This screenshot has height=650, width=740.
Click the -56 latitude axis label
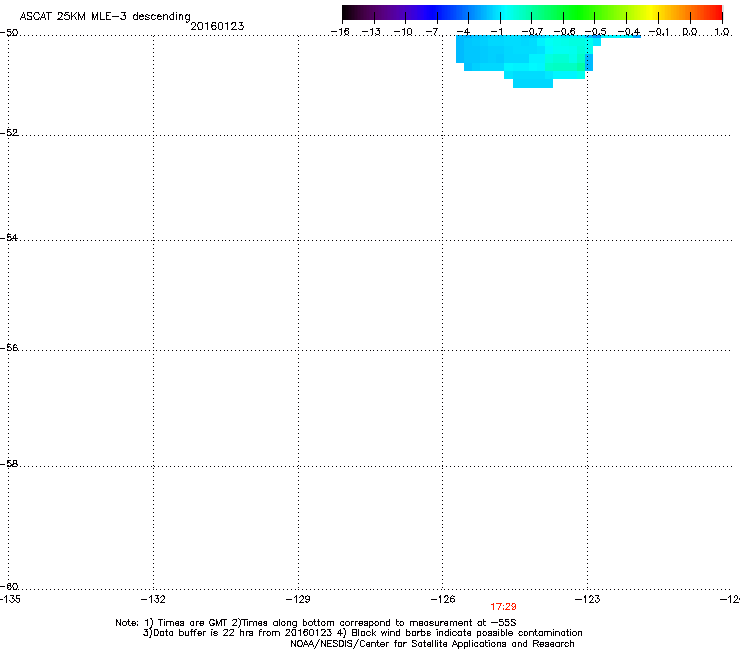9,347
